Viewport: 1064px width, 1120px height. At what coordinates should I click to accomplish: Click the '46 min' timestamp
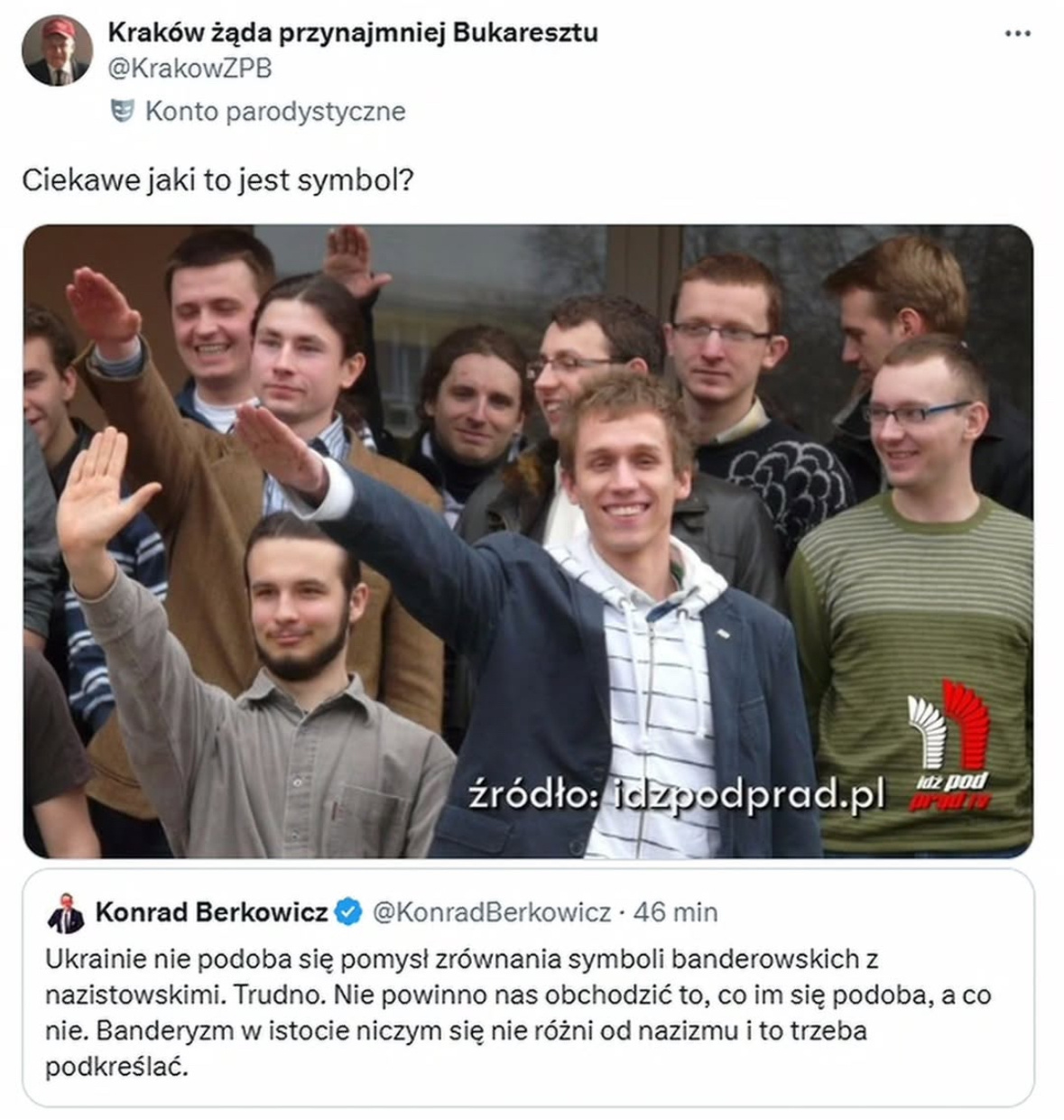coord(675,912)
